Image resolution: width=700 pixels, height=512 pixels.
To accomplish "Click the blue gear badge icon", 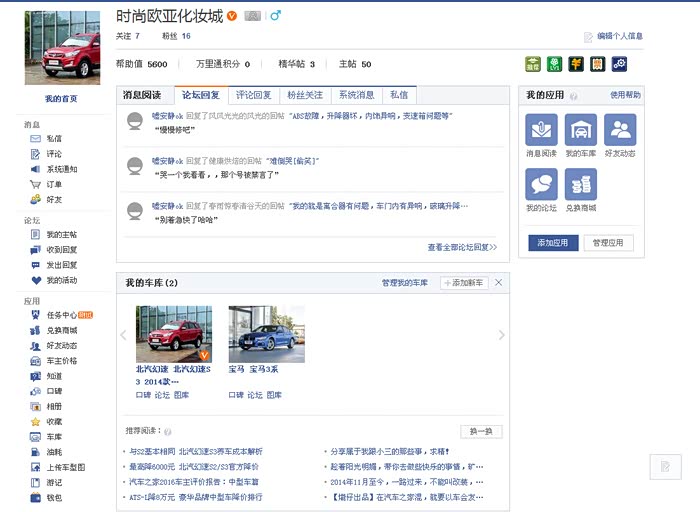I will pyautogui.click(x=620, y=64).
